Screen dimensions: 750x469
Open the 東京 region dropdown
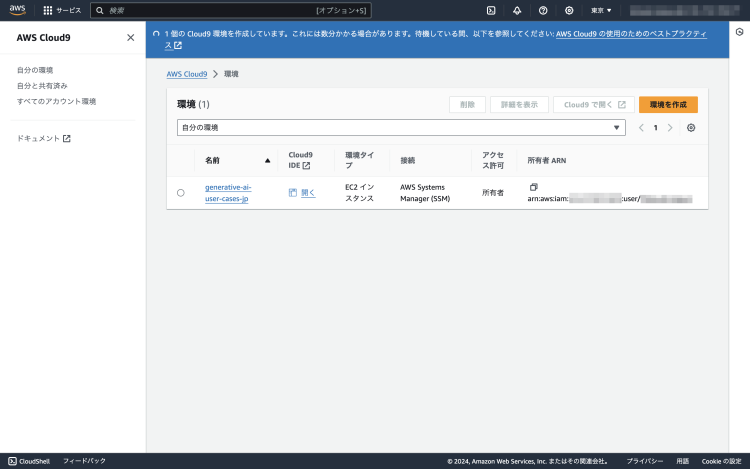pos(601,10)
